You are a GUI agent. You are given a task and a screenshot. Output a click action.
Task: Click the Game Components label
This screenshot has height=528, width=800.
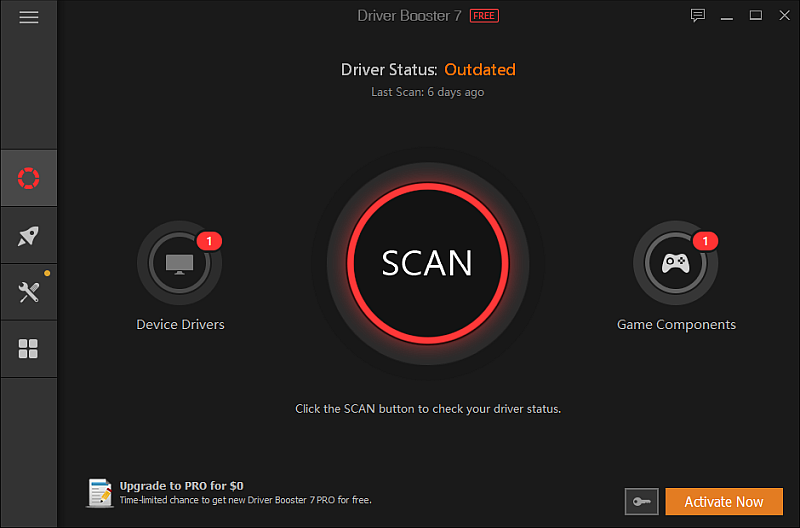coord(676,324)
